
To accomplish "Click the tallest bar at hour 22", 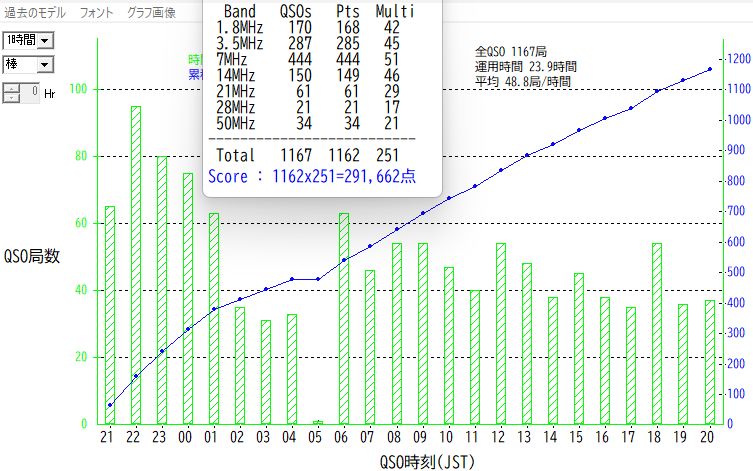I will pyautogui.click(x=136, y=265).
